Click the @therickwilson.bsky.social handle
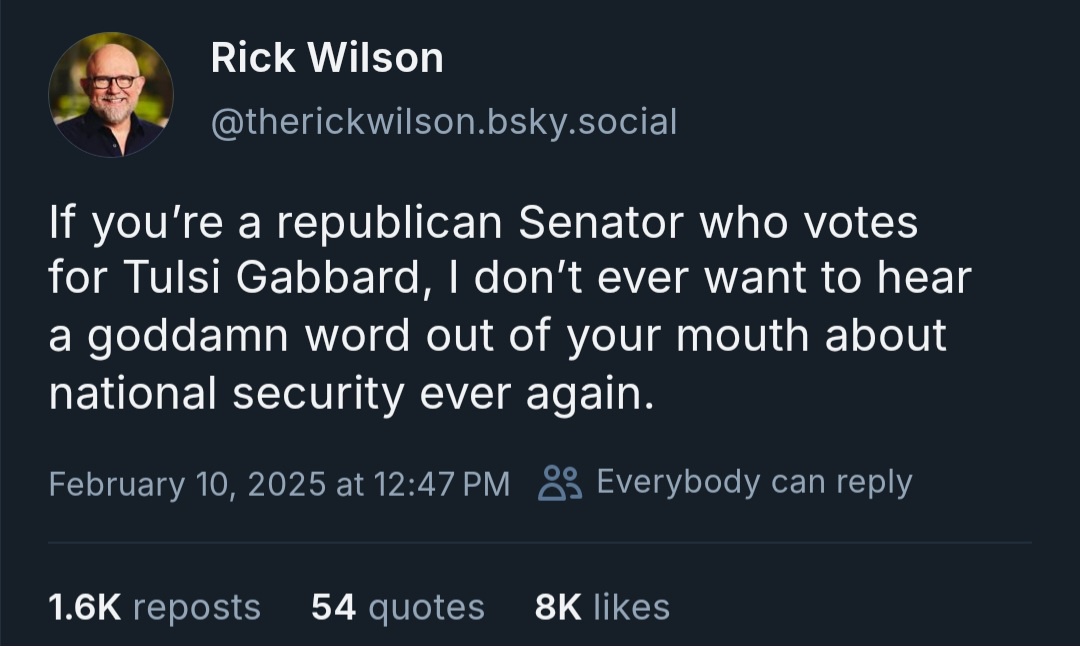Screen dimensions: 1080x646 [x=443, y=122]
